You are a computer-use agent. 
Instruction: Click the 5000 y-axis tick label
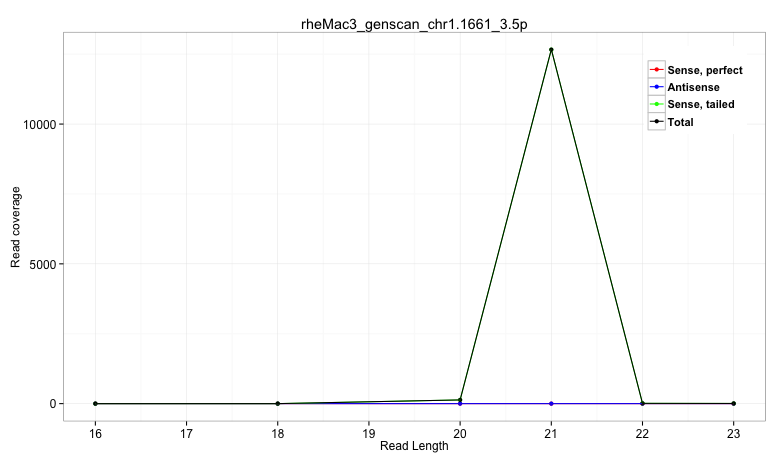point(41,264)
